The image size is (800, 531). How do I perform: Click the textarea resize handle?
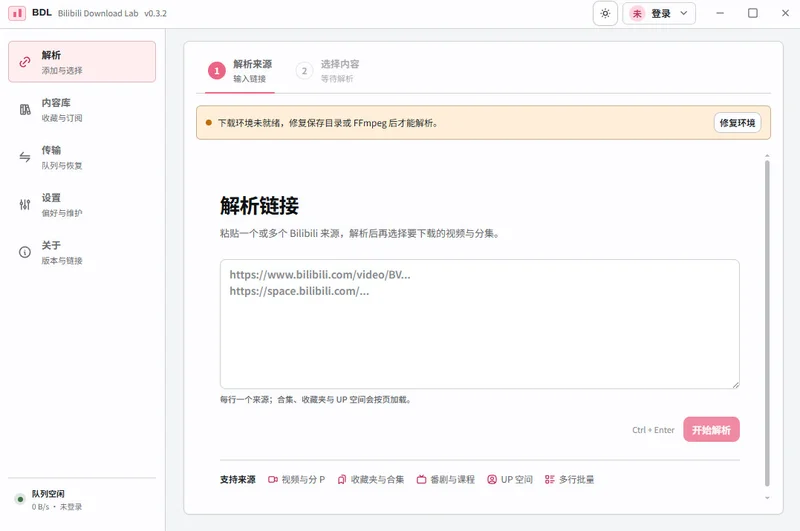(x=735, y=385)
